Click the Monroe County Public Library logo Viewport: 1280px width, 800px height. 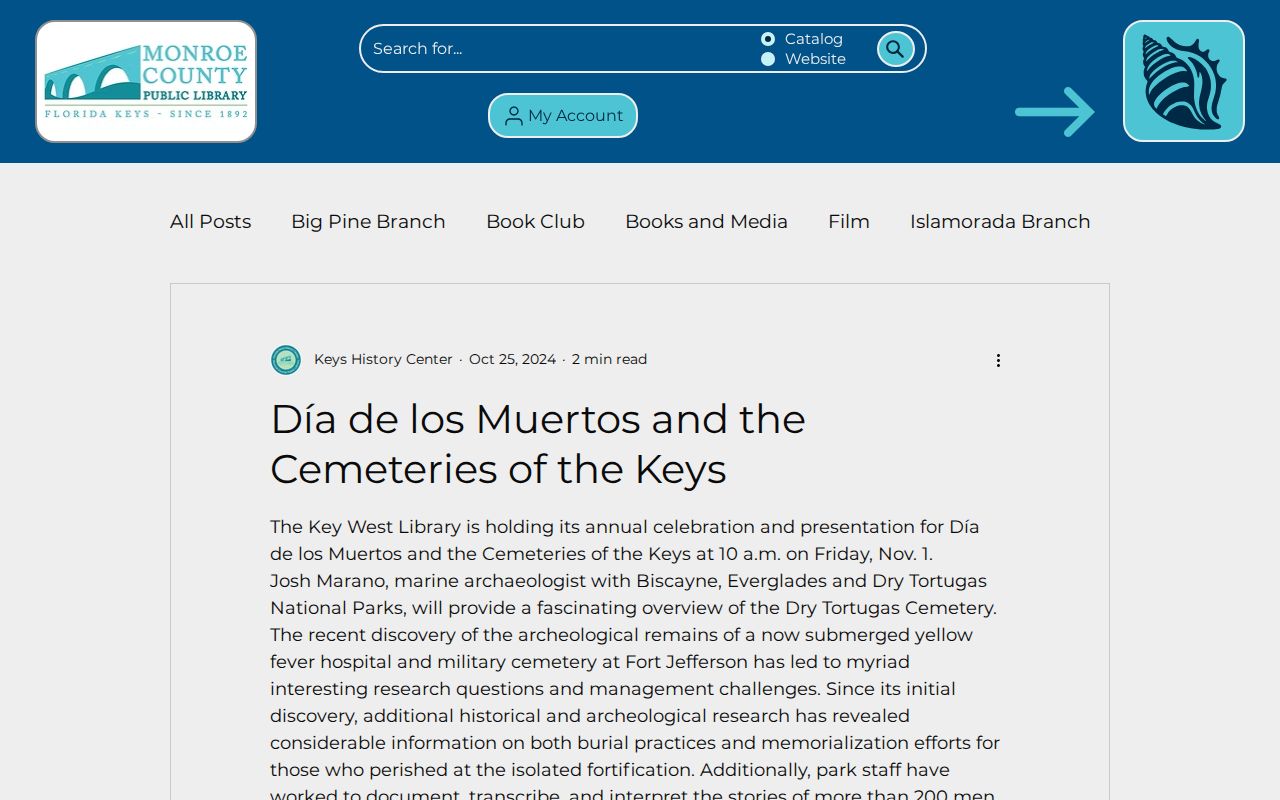coord(146,81)
